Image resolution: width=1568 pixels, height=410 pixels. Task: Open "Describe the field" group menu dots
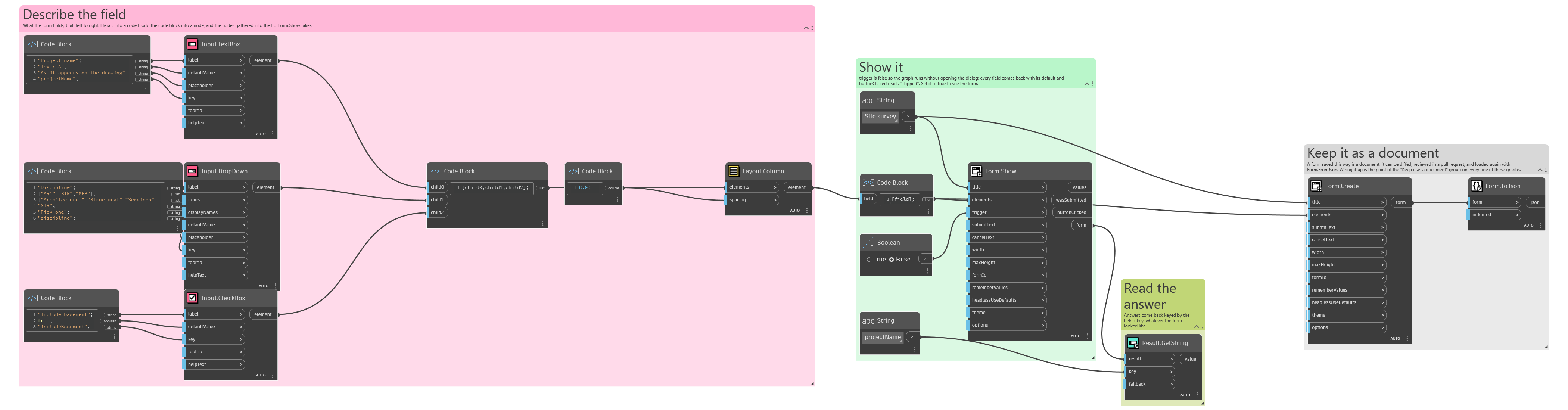[813, 28]
